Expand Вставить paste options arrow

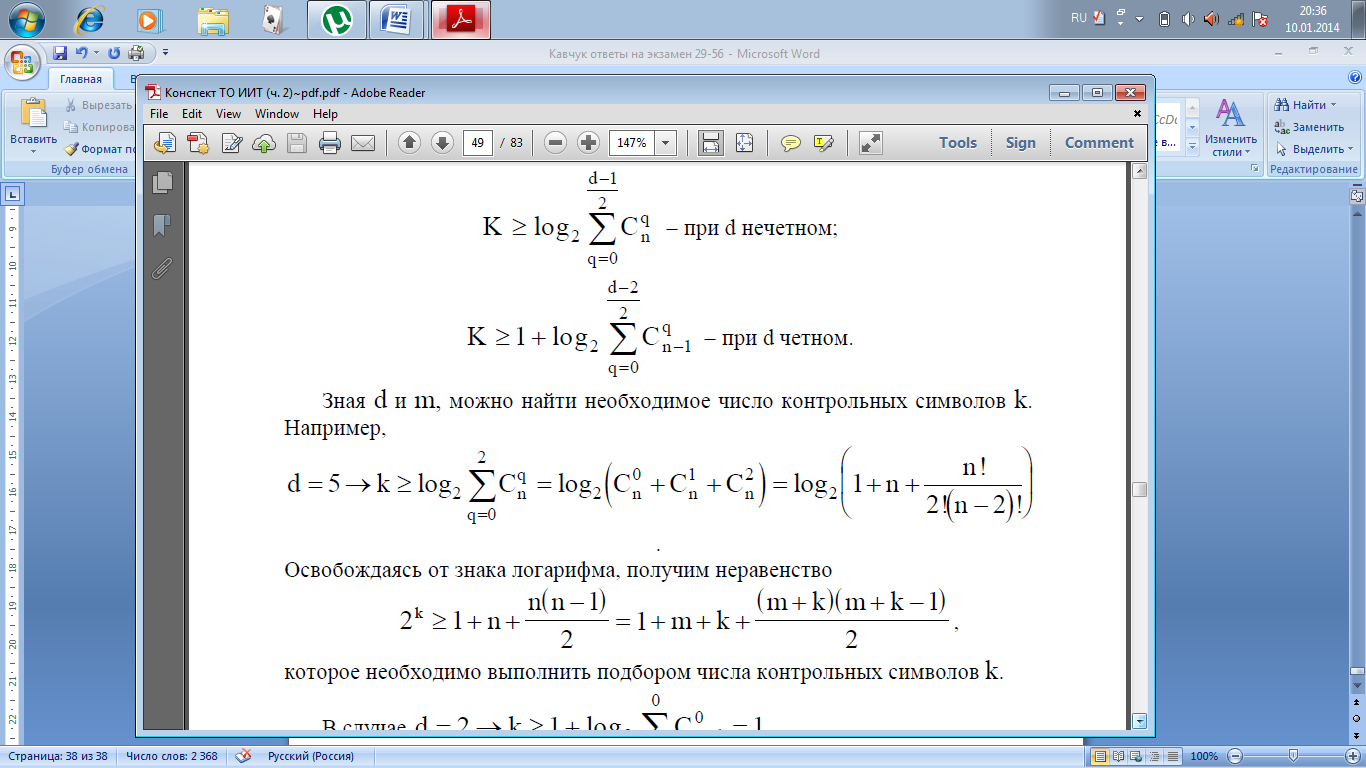[x=33, y=152]
